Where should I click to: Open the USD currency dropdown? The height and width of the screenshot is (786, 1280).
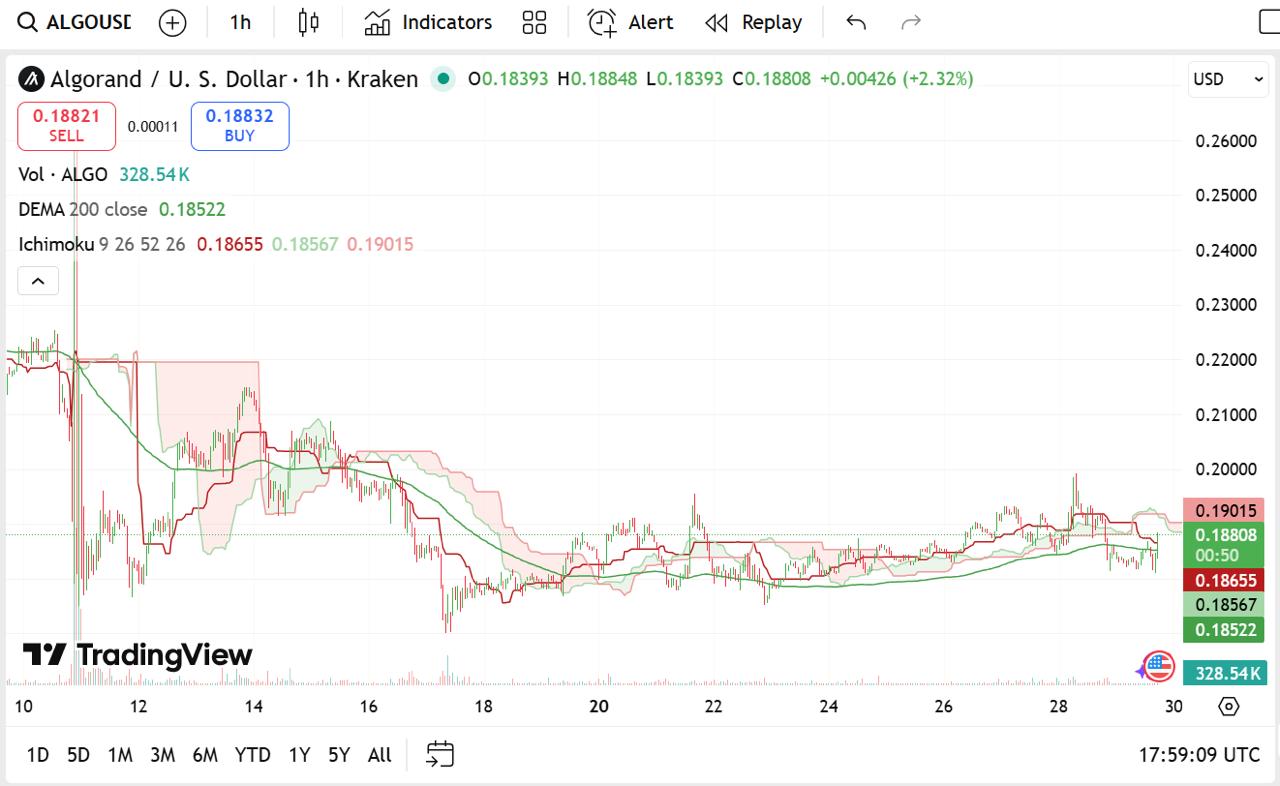point(1228,79)
